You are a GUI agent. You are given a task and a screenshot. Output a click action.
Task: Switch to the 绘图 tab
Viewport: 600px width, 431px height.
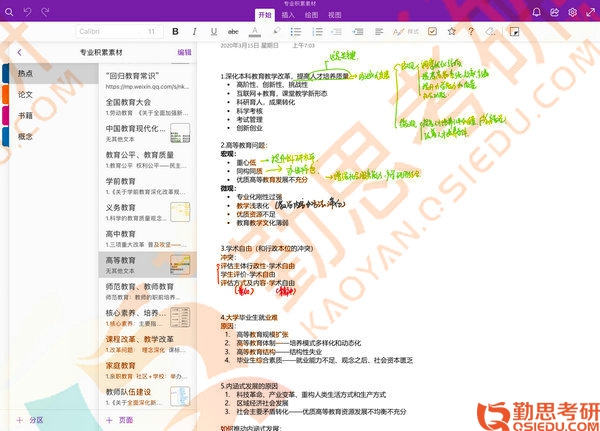click(311, 15)
